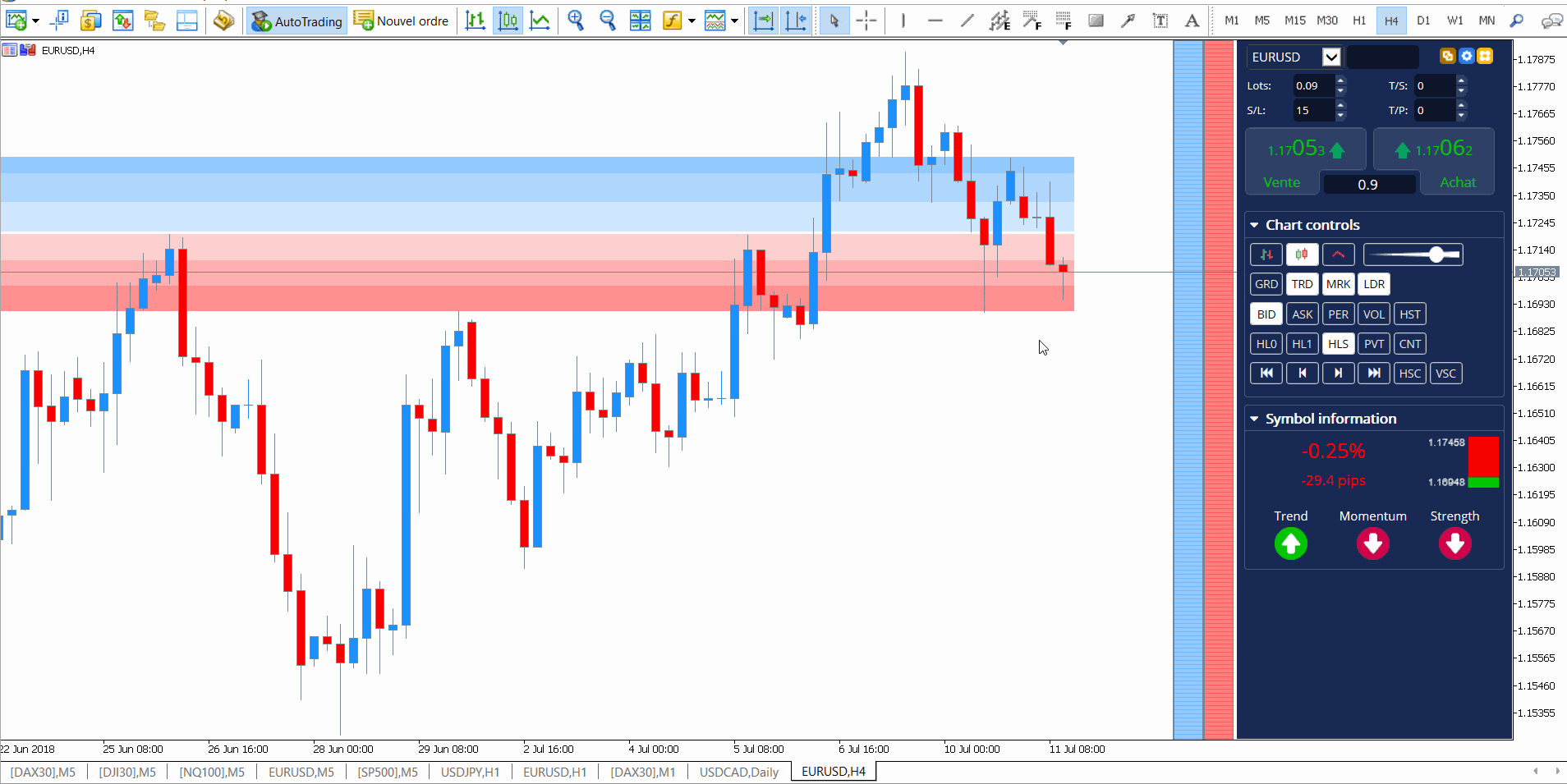This screenshot has height=784, width=1567.
Task: Select the Trendline drawing tool
Action: [x=967, y=21]
